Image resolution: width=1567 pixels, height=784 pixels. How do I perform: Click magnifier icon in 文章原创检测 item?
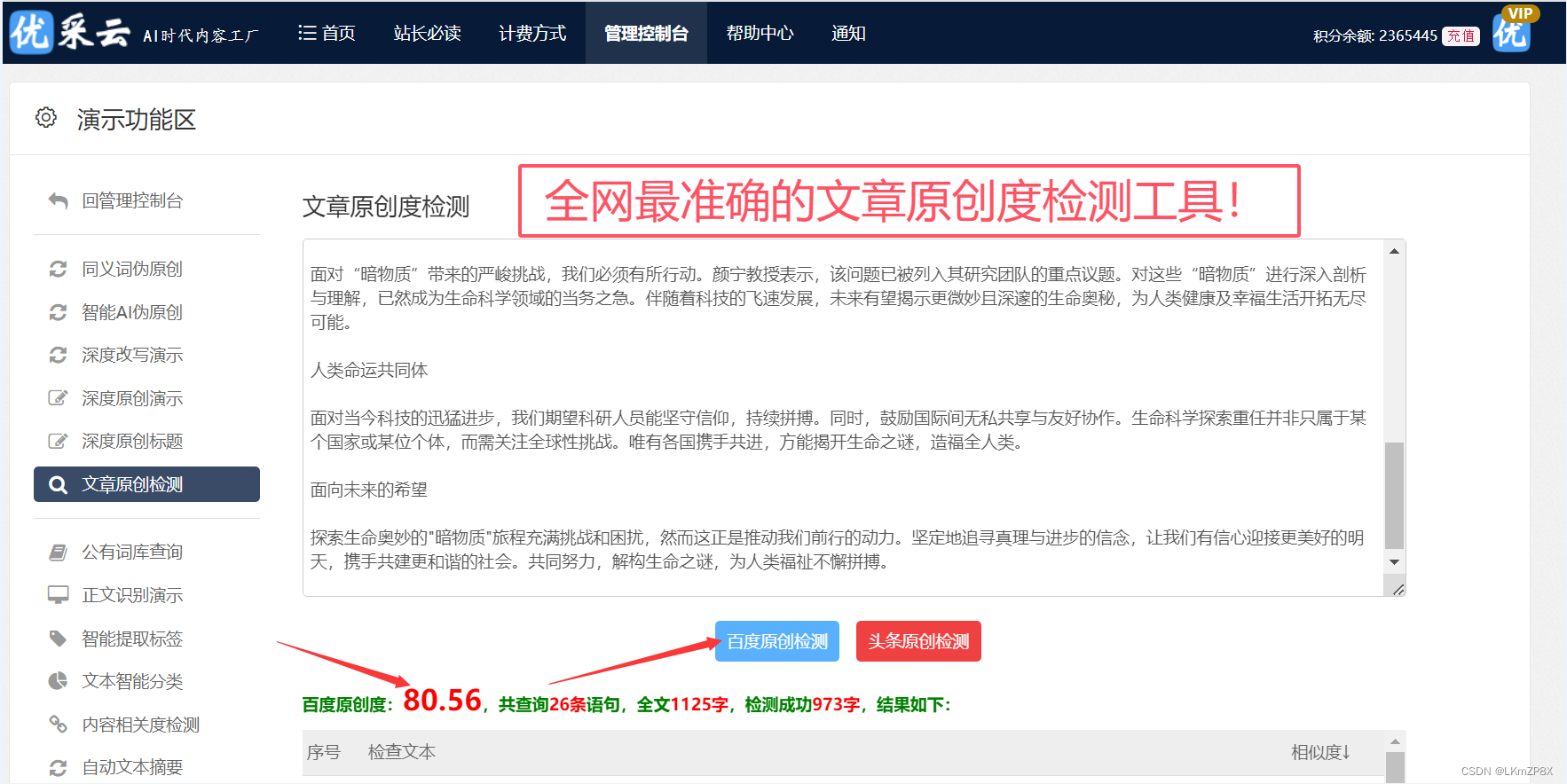click(x=58, y=484)
